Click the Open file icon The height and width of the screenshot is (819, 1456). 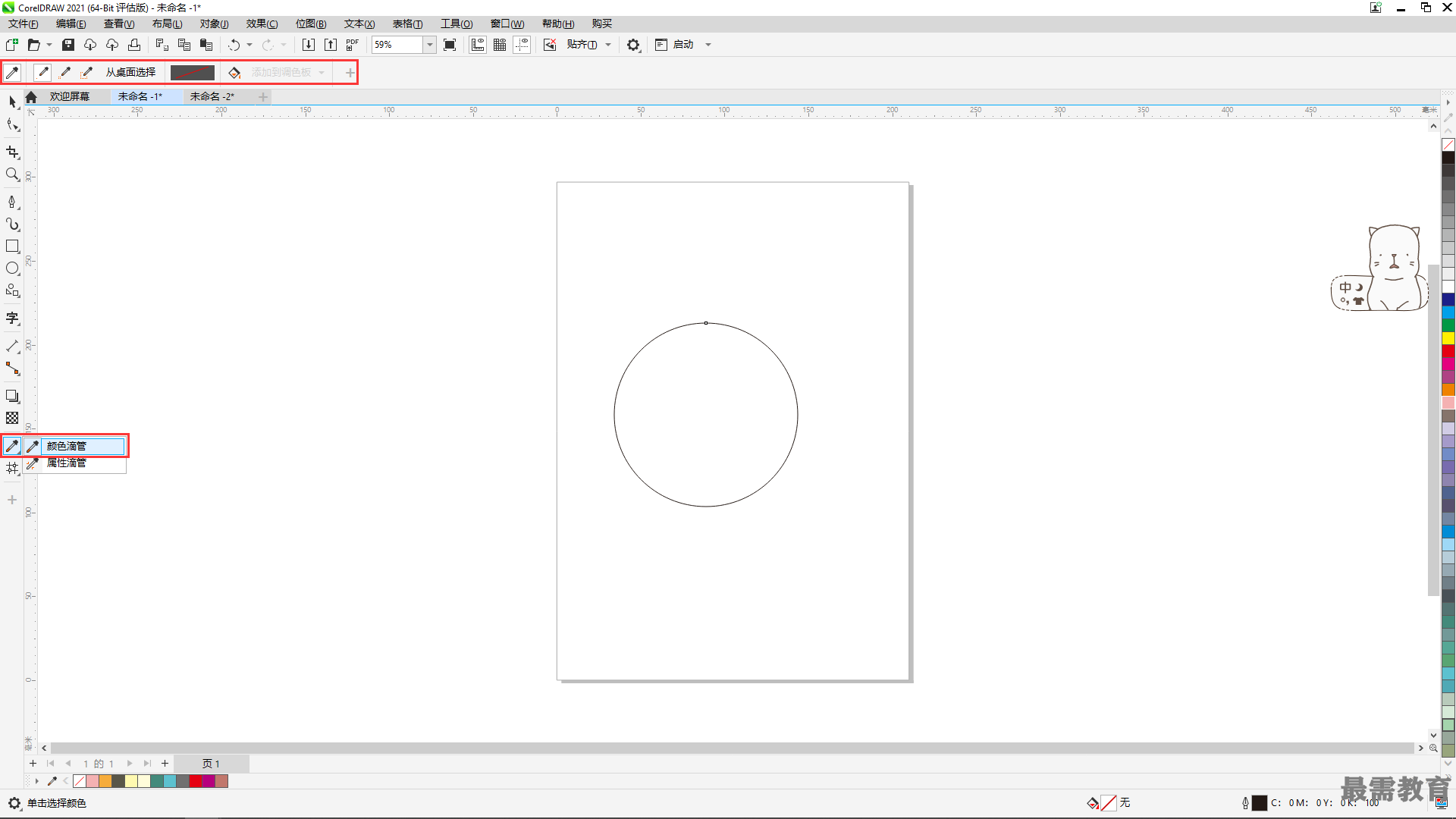pyautogui.click(x=34, y=45)
